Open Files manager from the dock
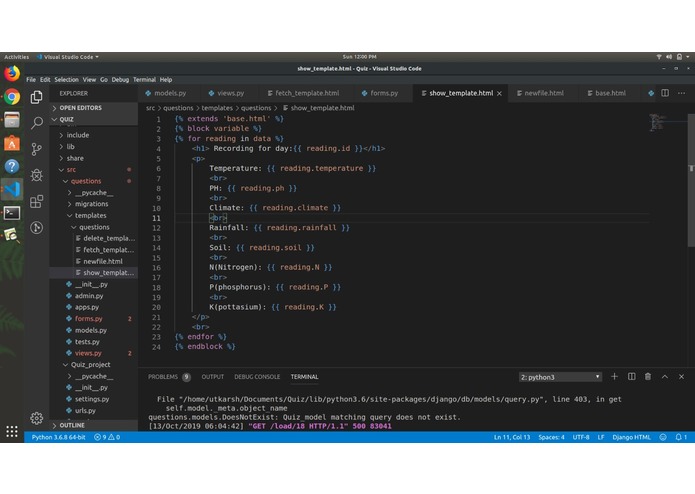This screenshot has height=494, width=695. [x=12, y=120]
